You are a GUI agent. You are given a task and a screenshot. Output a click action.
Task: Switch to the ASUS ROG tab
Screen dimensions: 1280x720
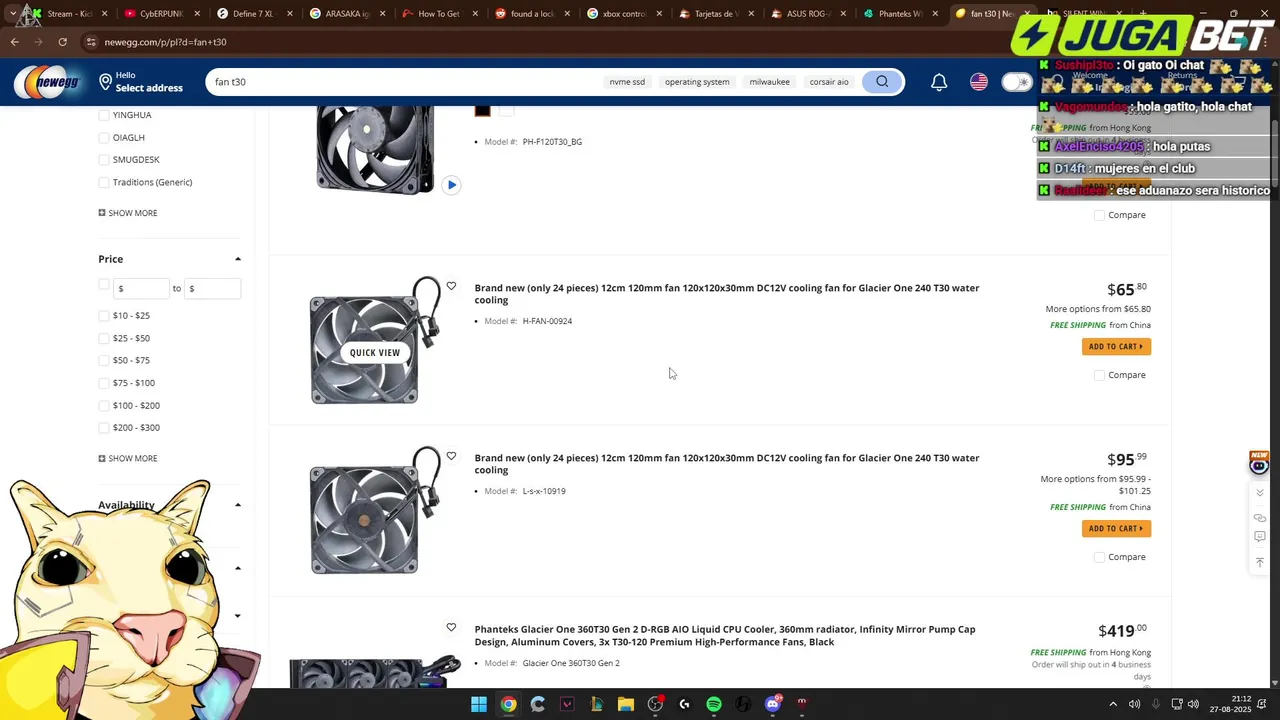point(809,14)
